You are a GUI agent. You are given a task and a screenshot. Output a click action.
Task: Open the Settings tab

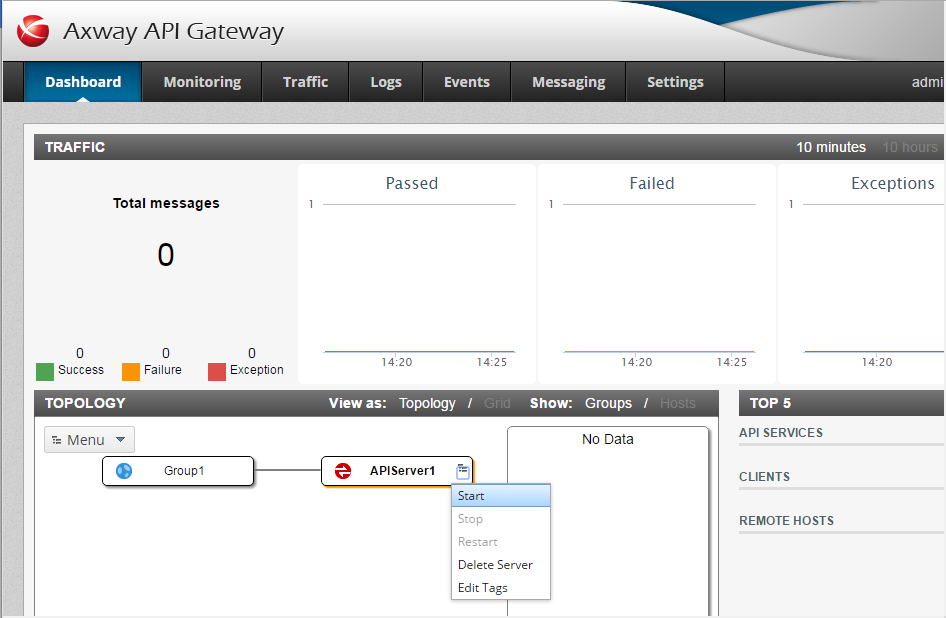pyautogui.click(x=675, y=82)
